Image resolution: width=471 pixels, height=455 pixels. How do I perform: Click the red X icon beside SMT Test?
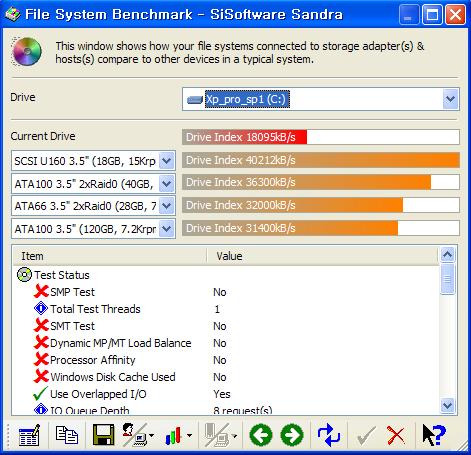coord(41,325)
